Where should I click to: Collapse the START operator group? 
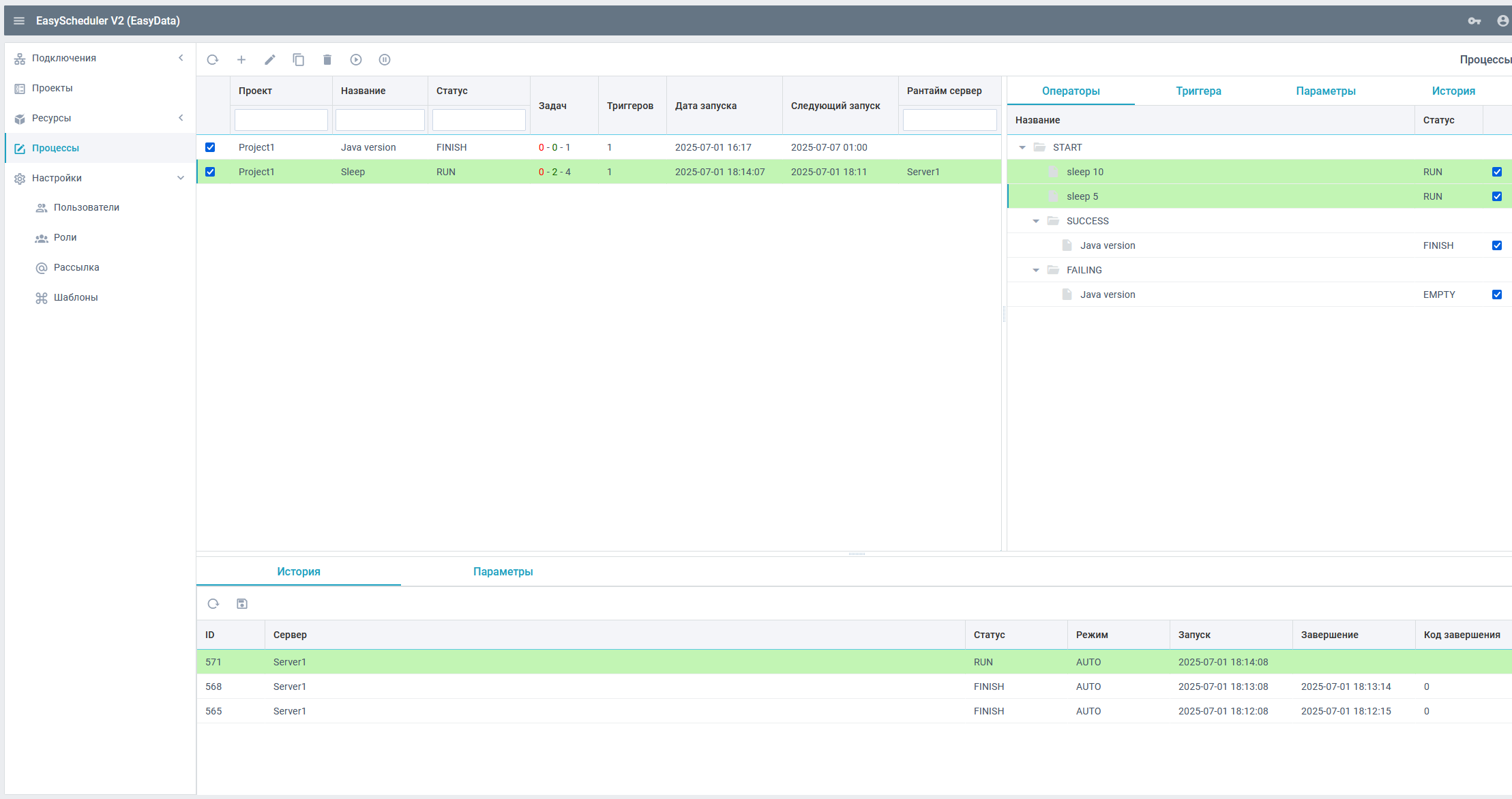point(1022,147)
